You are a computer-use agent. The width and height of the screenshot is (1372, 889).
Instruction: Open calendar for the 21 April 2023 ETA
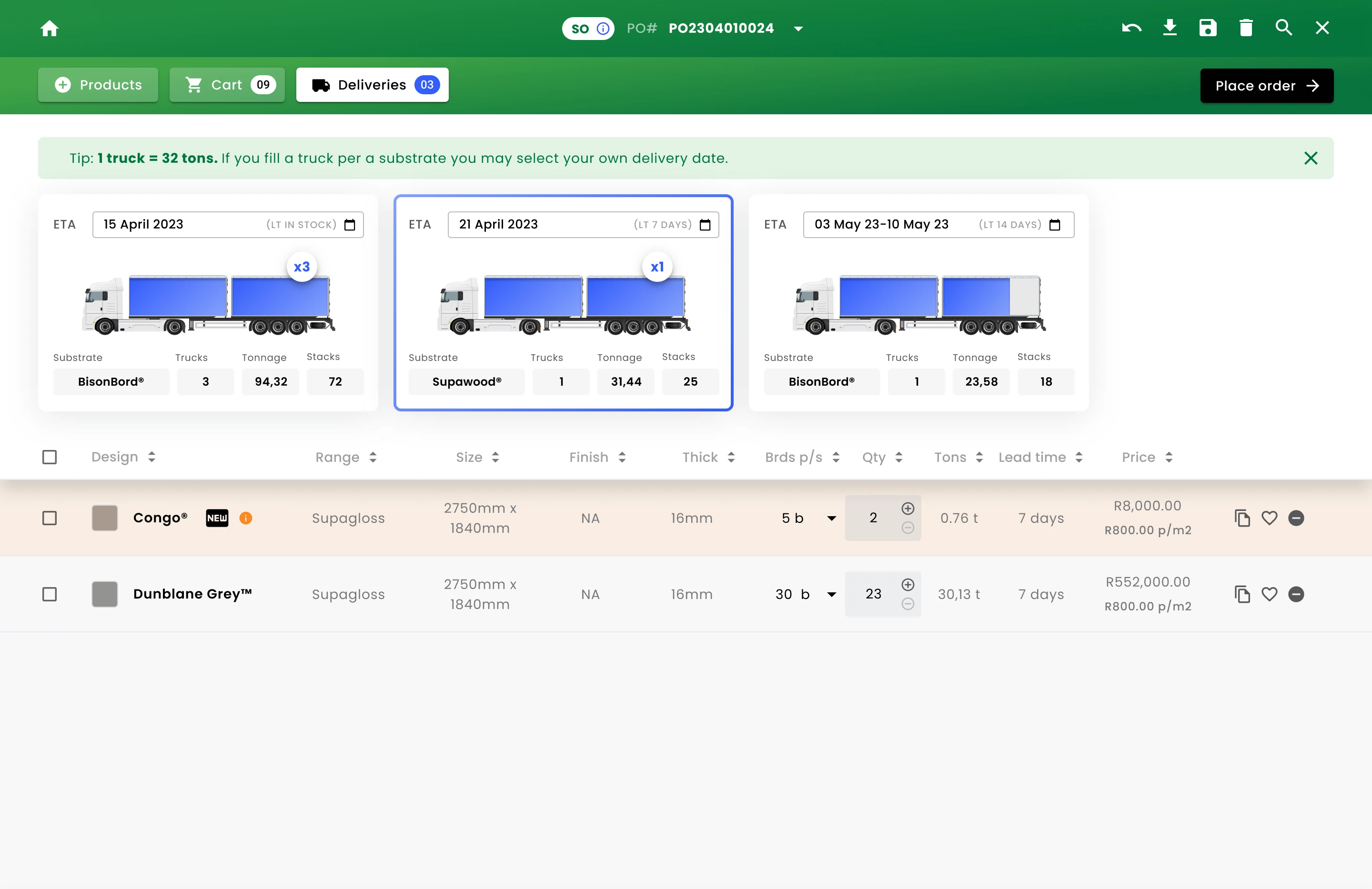click(x=705, y=225)
